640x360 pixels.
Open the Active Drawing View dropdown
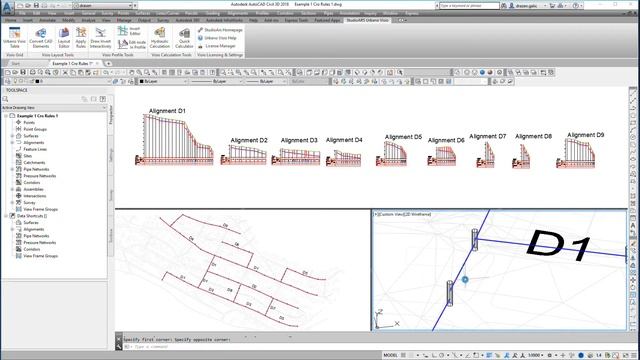click(x=54, y=108)
